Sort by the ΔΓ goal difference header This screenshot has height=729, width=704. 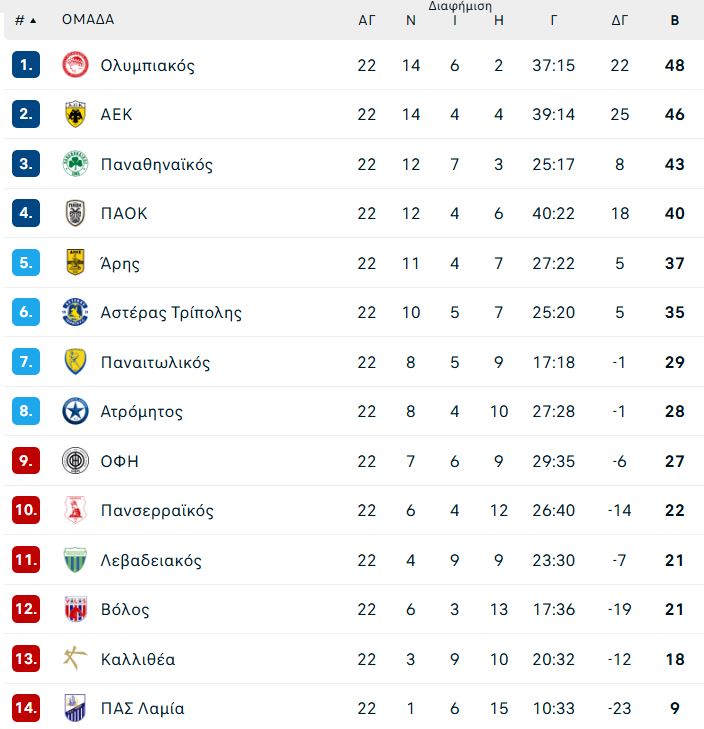pos(619,20)
